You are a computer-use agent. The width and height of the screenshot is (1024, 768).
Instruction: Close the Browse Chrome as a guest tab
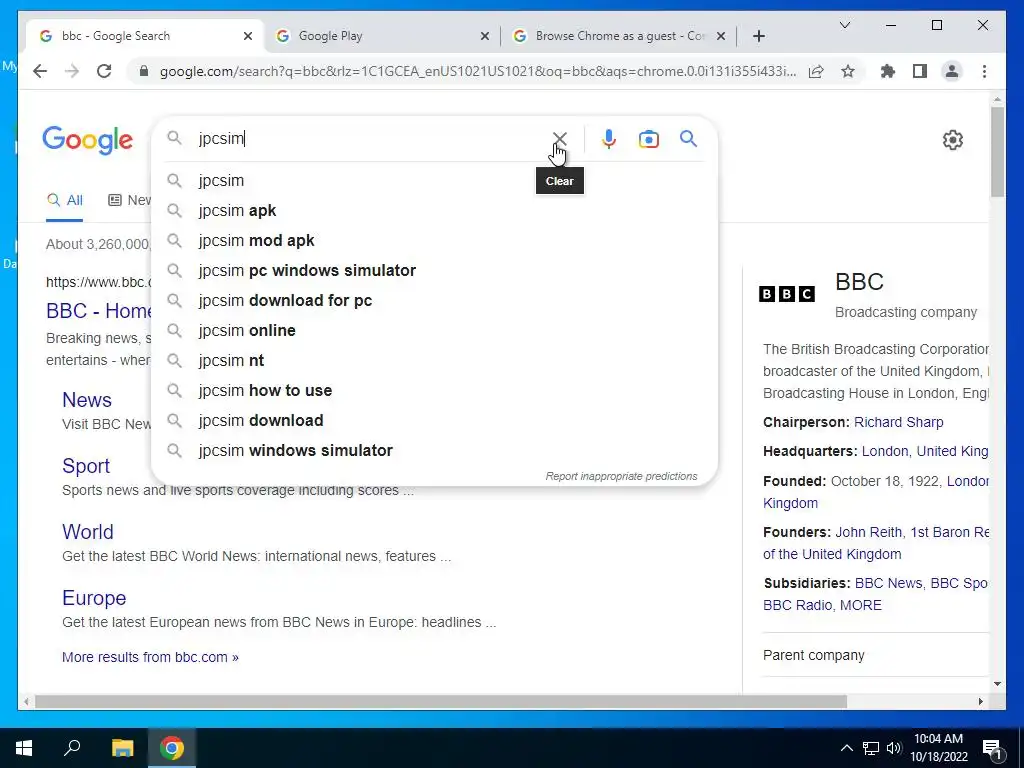tap(721, 37)
